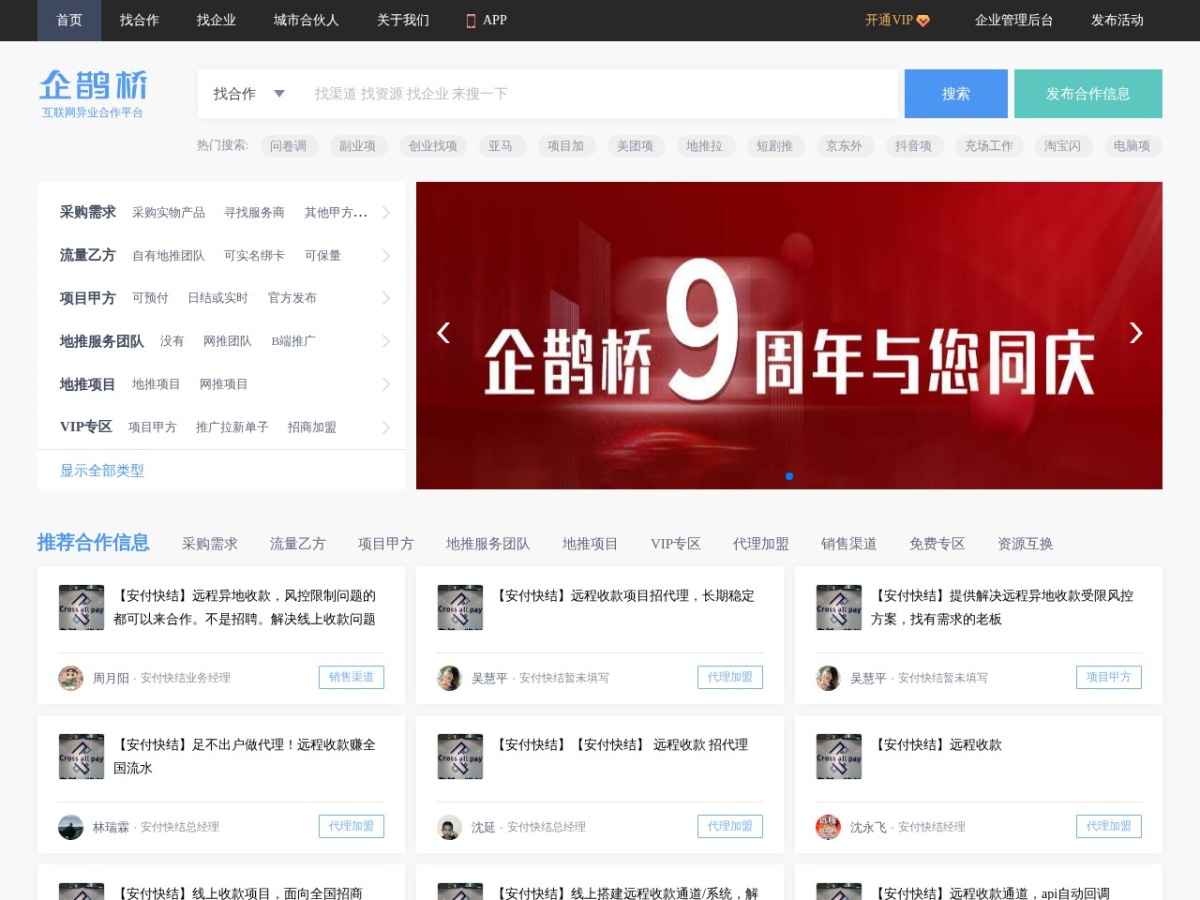Switch to the 代理加盟 recommendation tab

point(761,544)
